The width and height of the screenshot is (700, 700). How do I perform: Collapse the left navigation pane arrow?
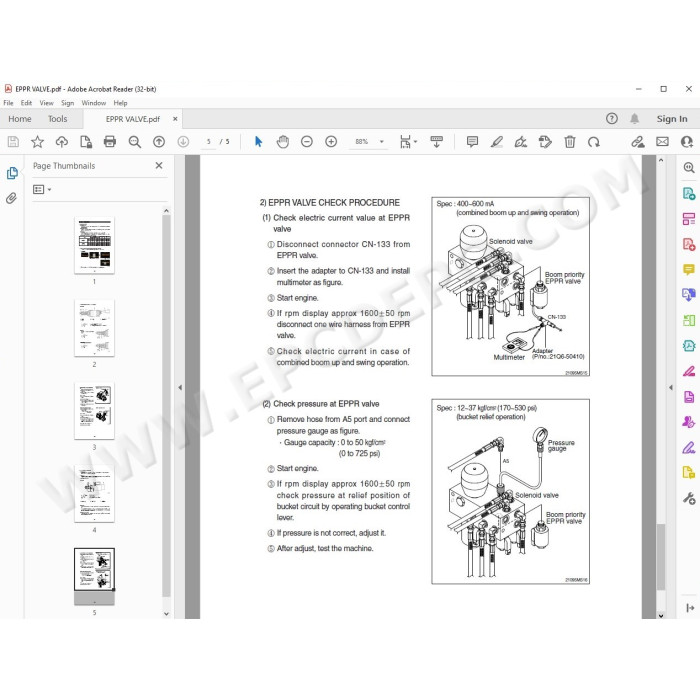tap(180, 388)
